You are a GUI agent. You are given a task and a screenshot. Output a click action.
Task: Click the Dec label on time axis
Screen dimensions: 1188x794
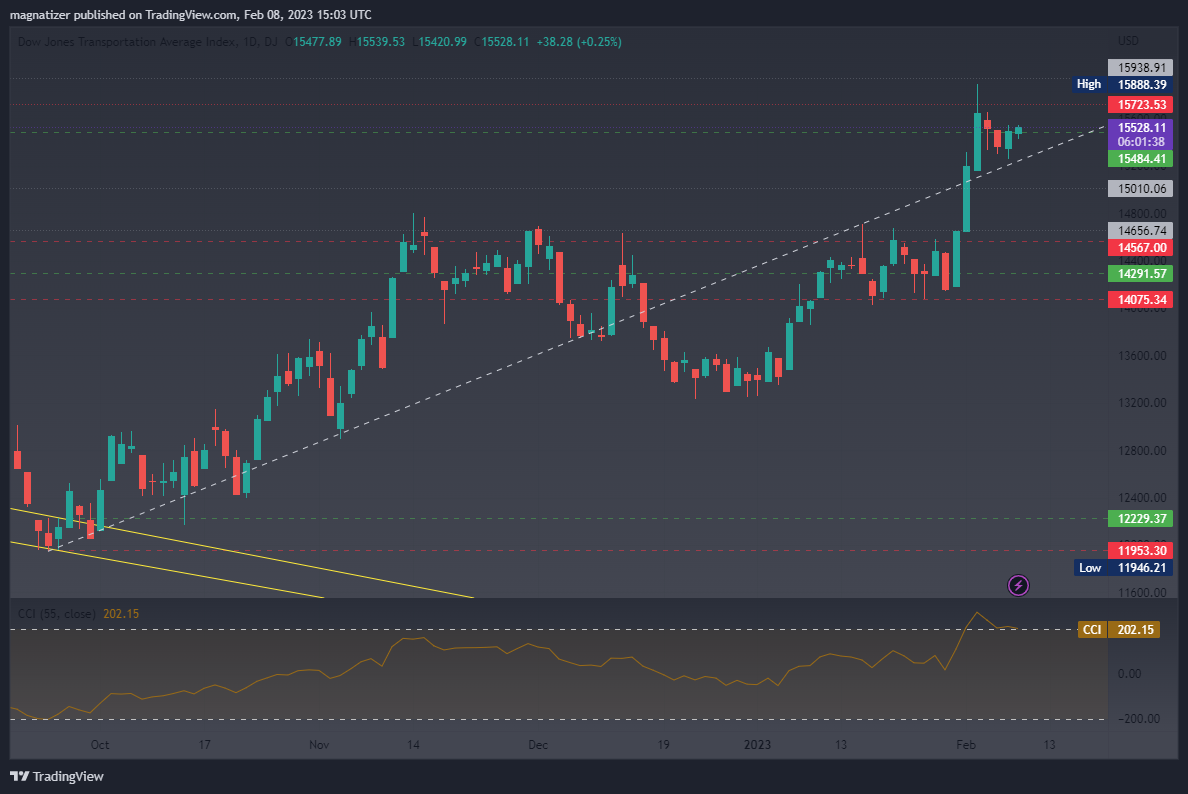point(538,745)
